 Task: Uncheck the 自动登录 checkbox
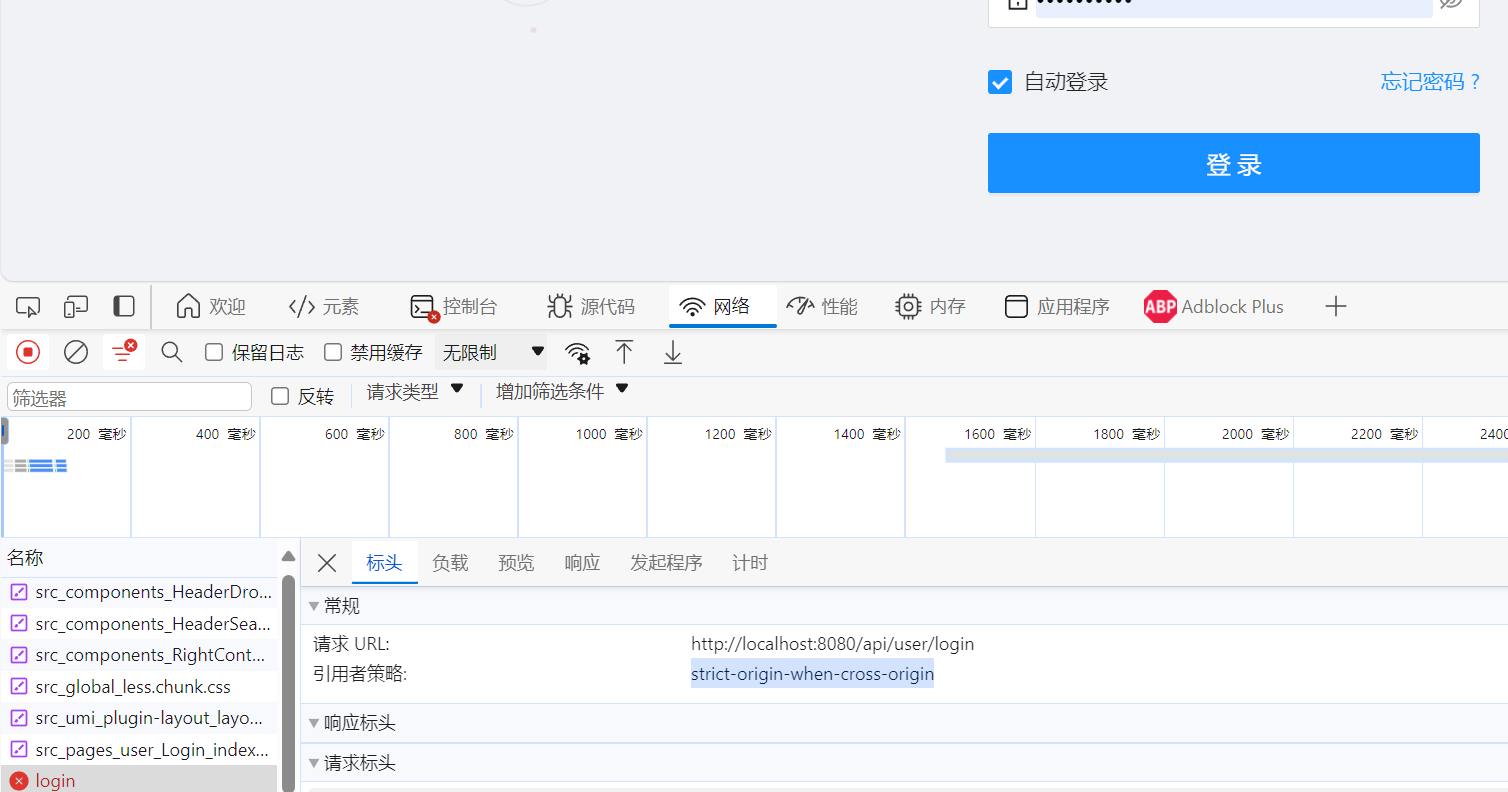[1000, 82]
